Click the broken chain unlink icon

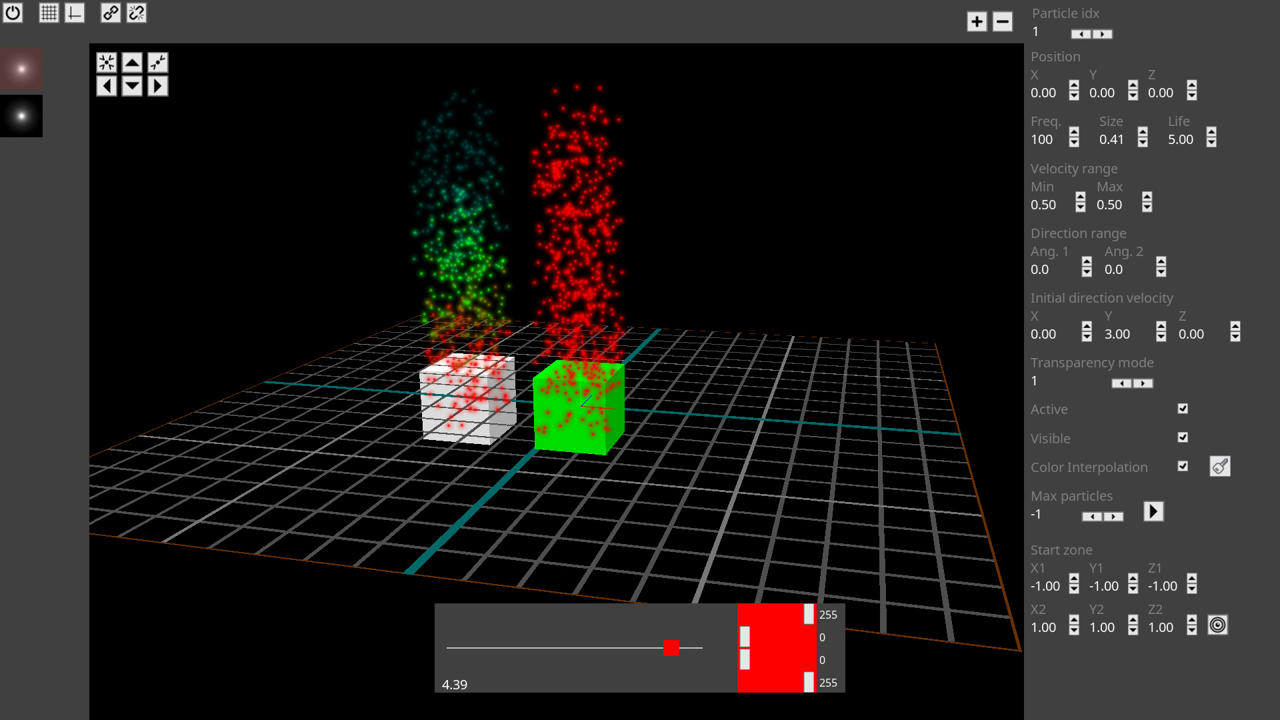click(x=136, y=13)
